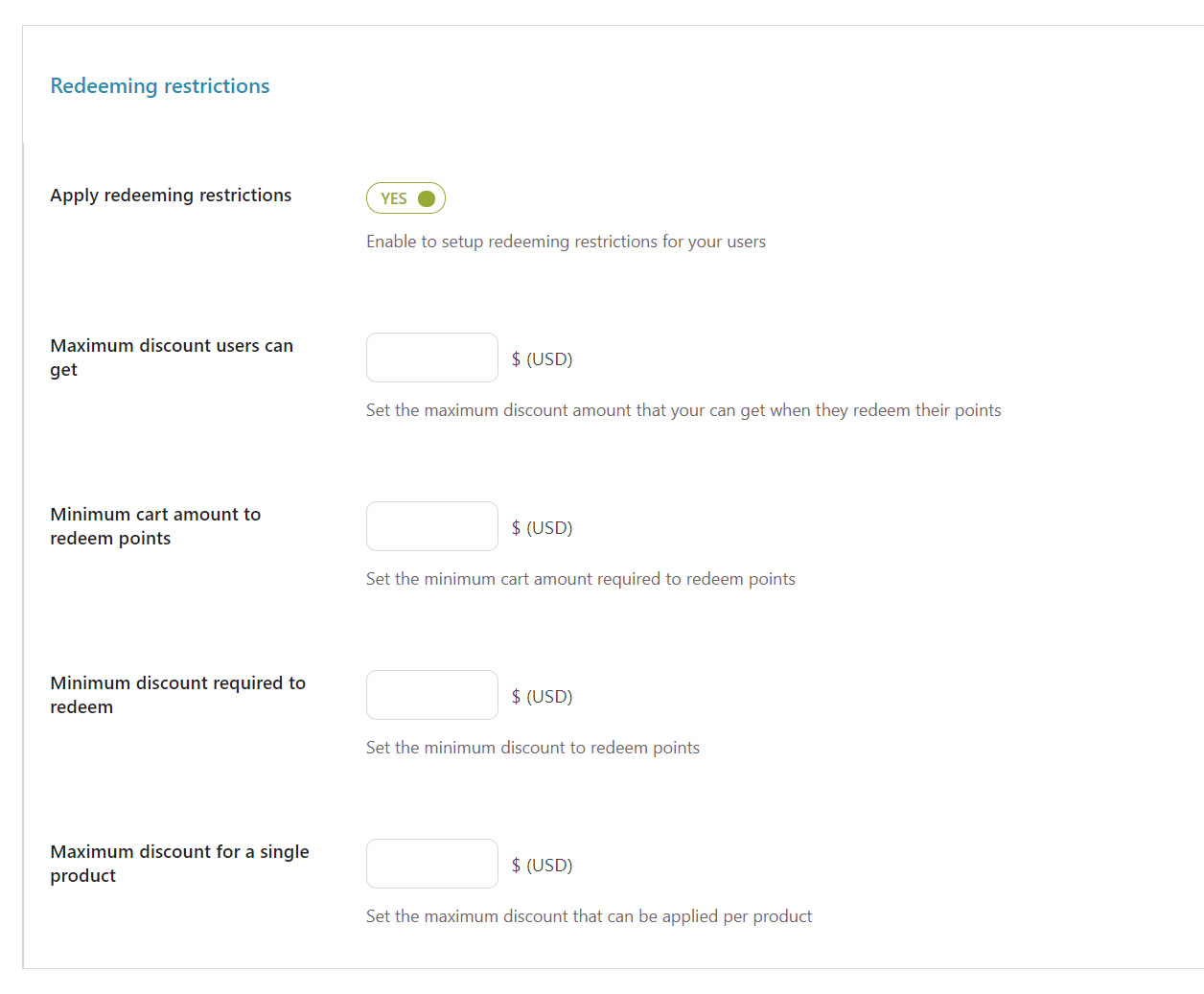Click the Redeeming restrictions section heading
The height and width of the screenshot is (994, 1204).
[160, 86]
